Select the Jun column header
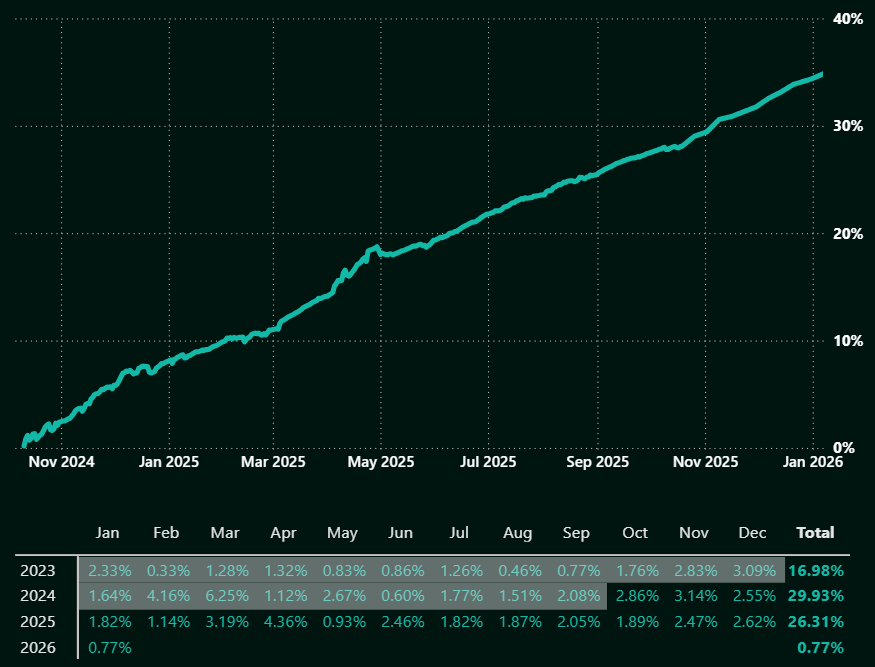 (400, 533)
